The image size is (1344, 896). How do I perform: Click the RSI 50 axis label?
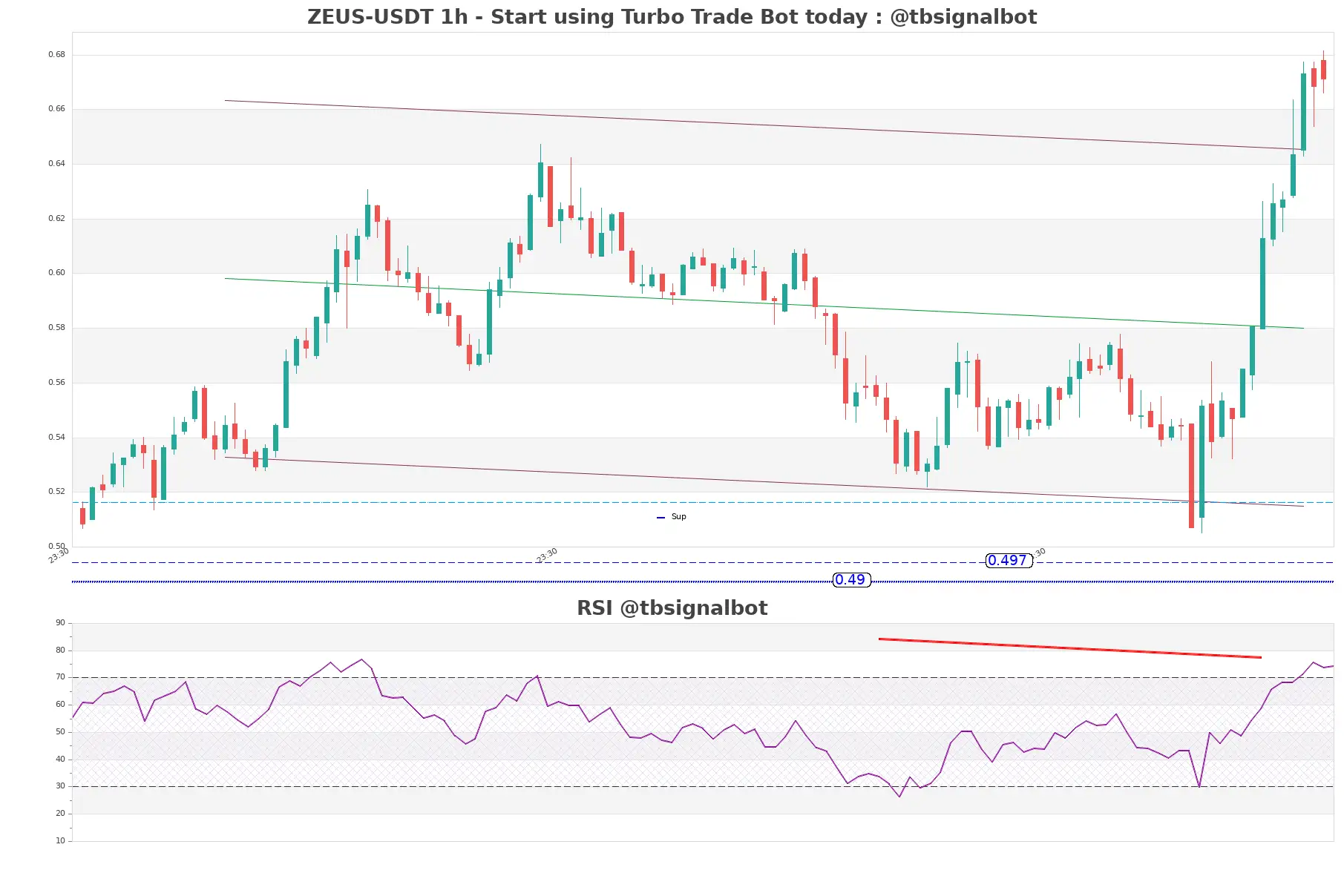(60, 731)
